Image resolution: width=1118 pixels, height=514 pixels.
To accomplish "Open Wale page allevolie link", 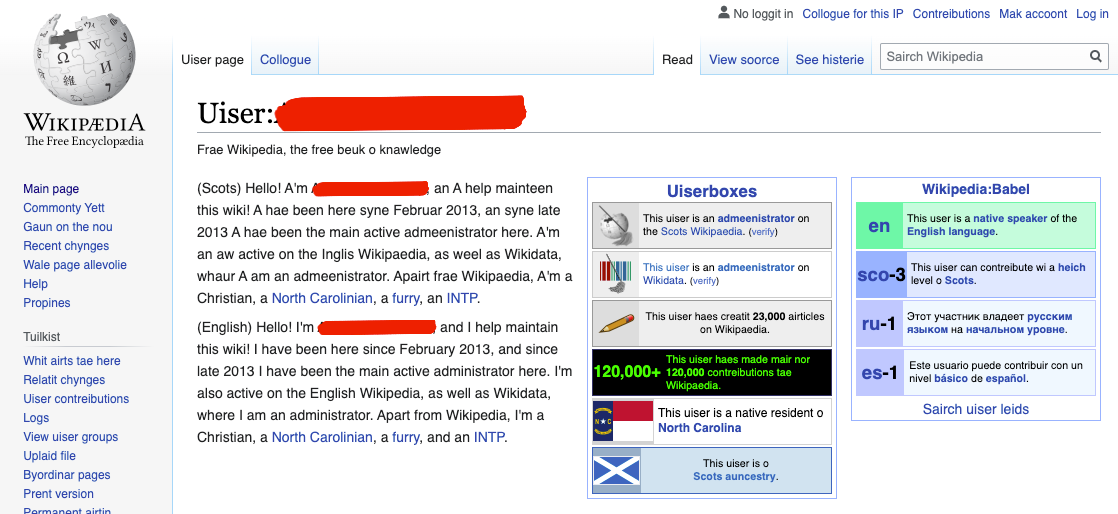I will point(75,264).
